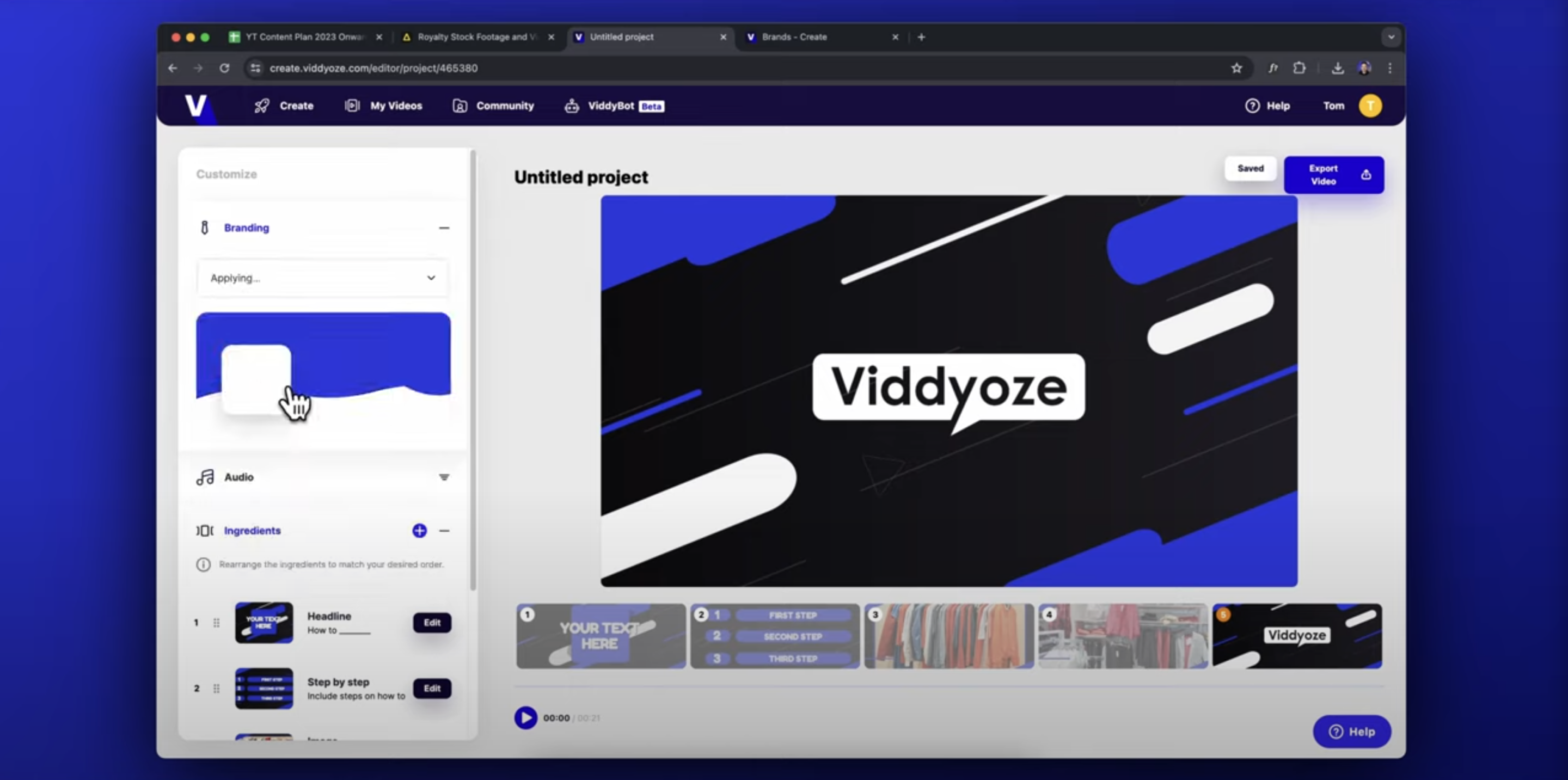Click the fonts extension icon
Viewport: 1568px width, 780px height.
coord(1273,68)
